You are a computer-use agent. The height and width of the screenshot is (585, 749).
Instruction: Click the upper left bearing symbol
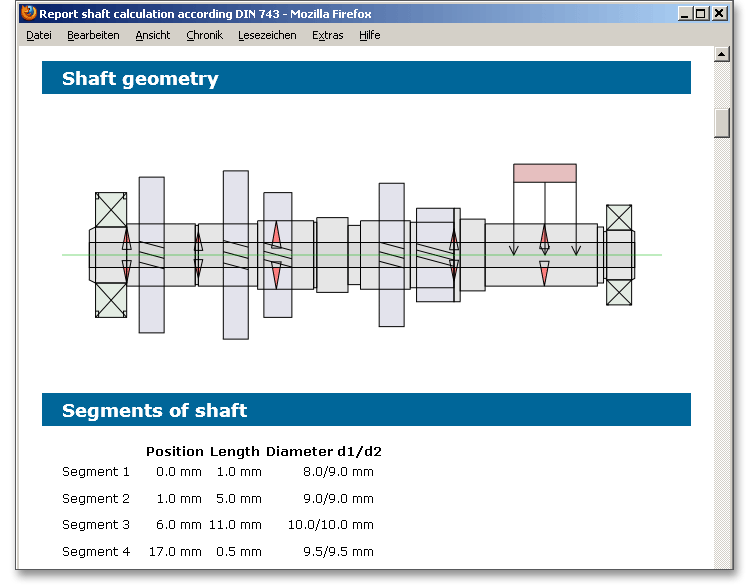pos(110,210)
